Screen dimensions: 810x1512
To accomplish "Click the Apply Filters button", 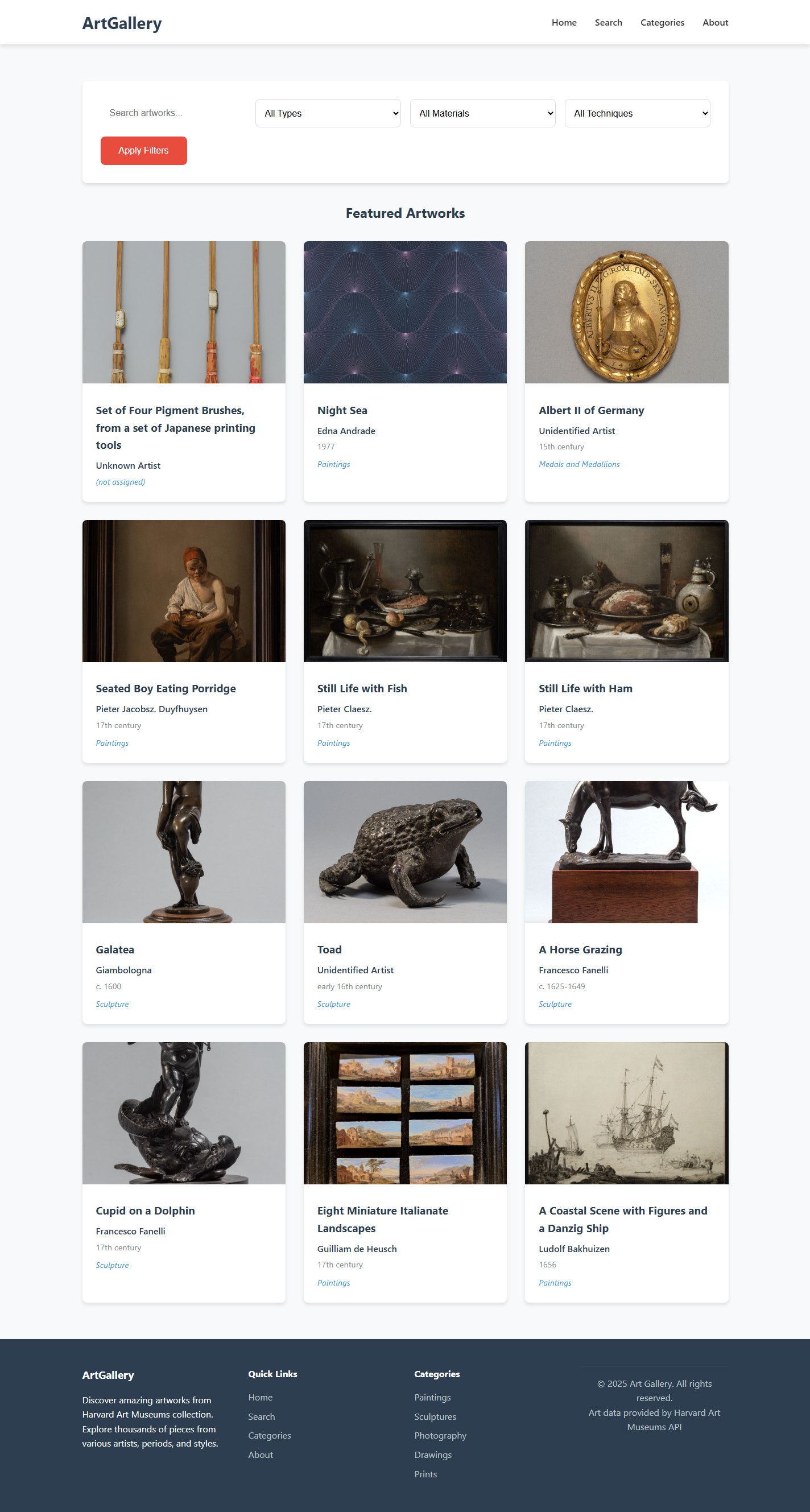I will pos(144,151).
